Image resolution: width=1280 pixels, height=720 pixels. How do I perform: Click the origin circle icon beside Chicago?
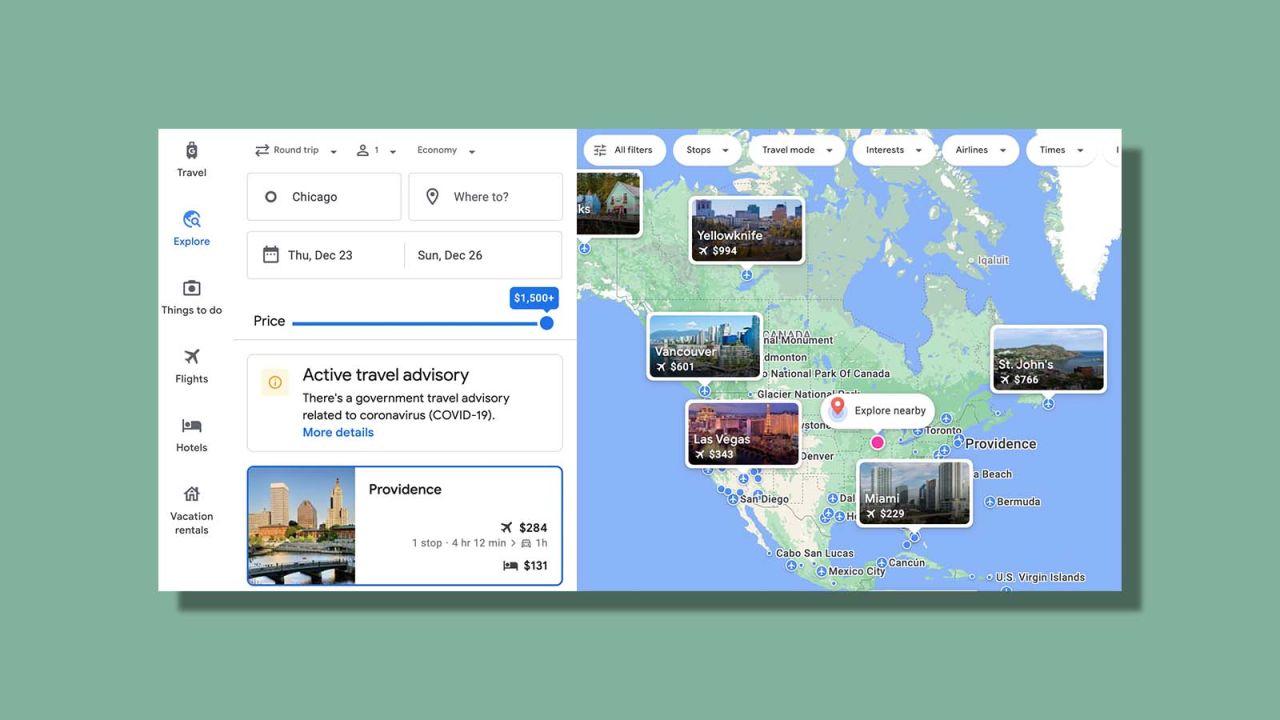[270, 197]
